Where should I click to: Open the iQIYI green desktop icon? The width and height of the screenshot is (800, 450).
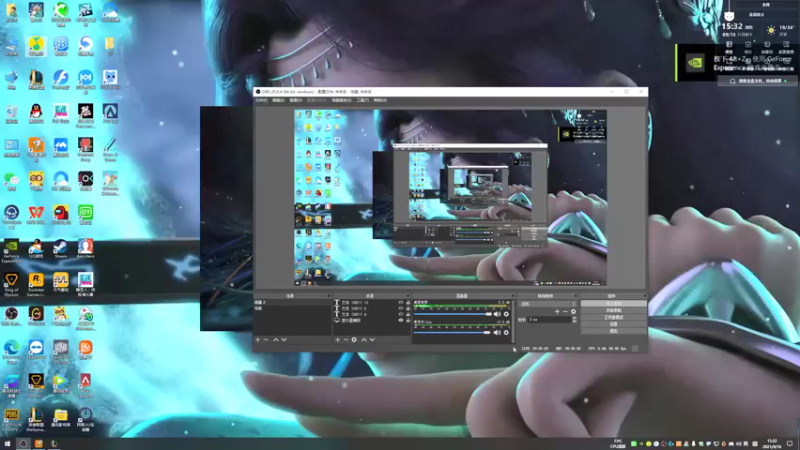85,214
